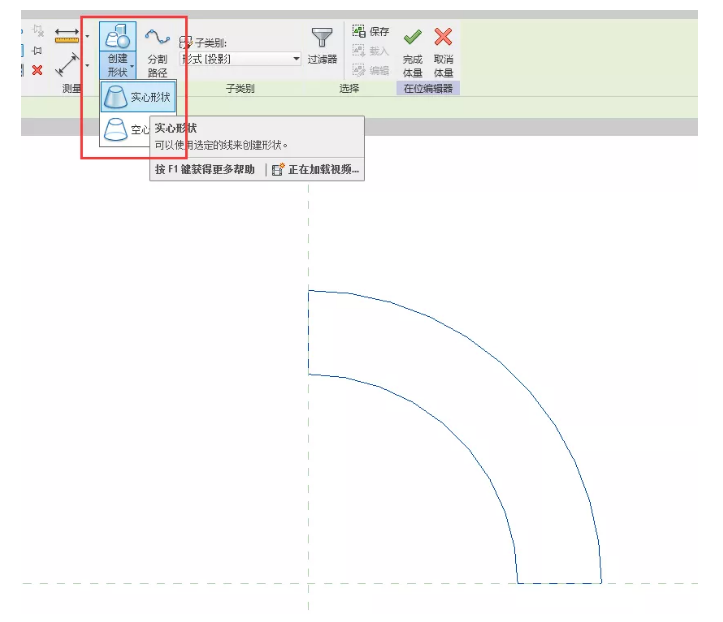Click the 选择 panel label

(x=349, y=88)
